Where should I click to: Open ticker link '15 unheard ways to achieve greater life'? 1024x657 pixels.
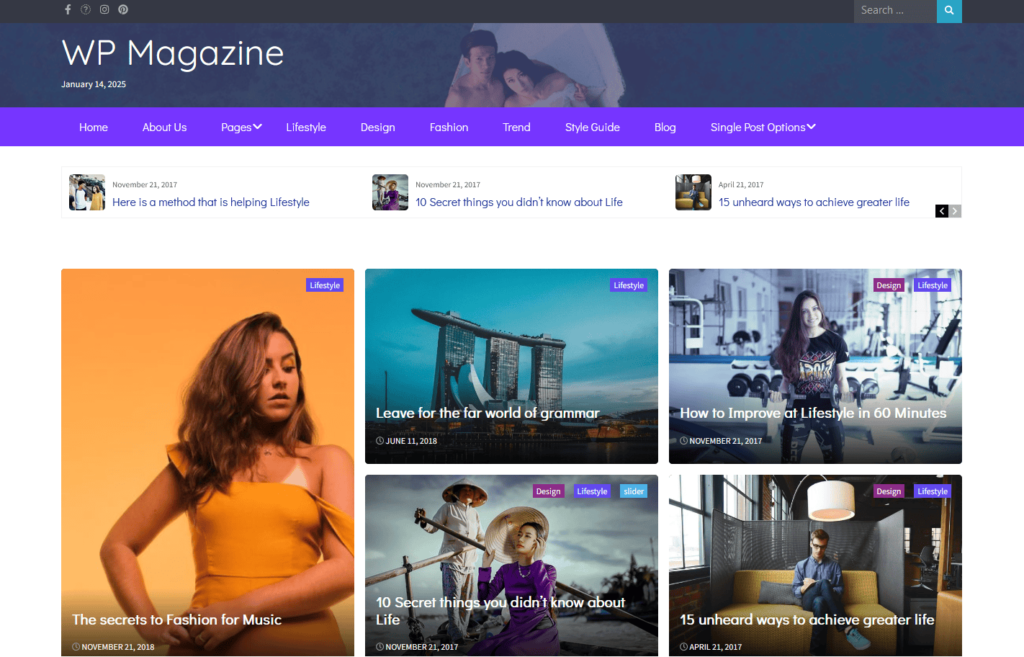[814, 202]
